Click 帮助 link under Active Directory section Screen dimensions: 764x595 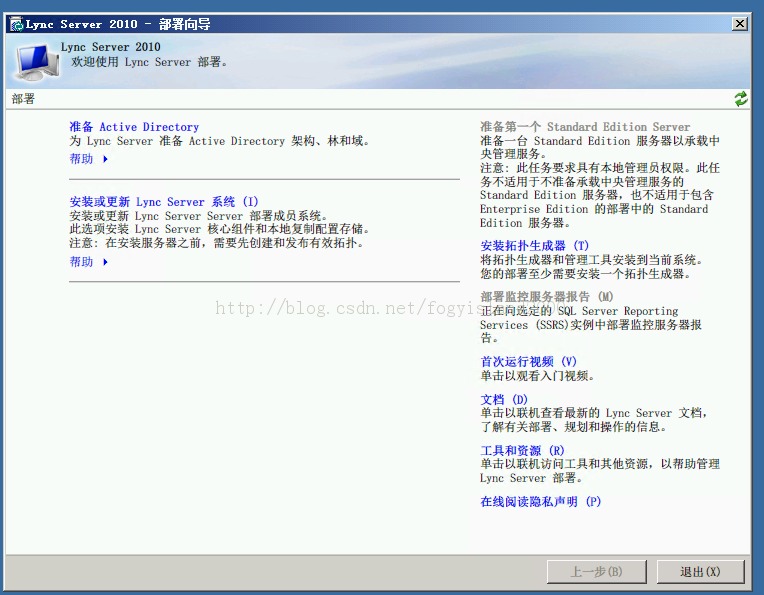pyautogui.click(x=81, y=159)
